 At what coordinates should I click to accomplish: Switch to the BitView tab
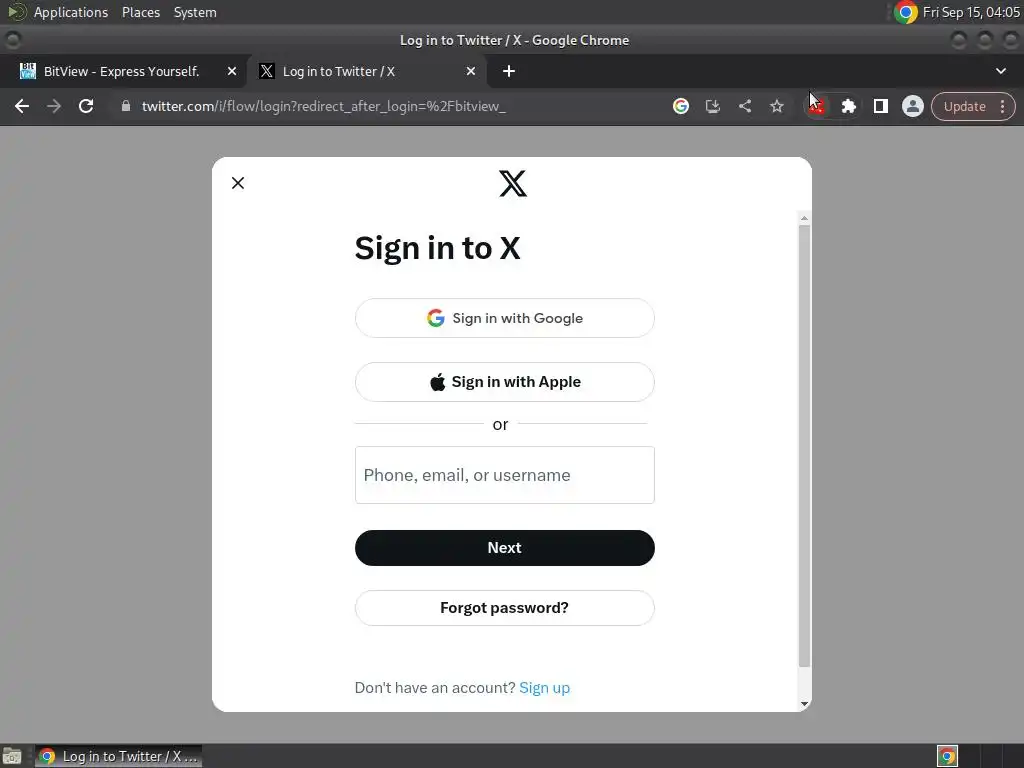click(x=122, y=71)
